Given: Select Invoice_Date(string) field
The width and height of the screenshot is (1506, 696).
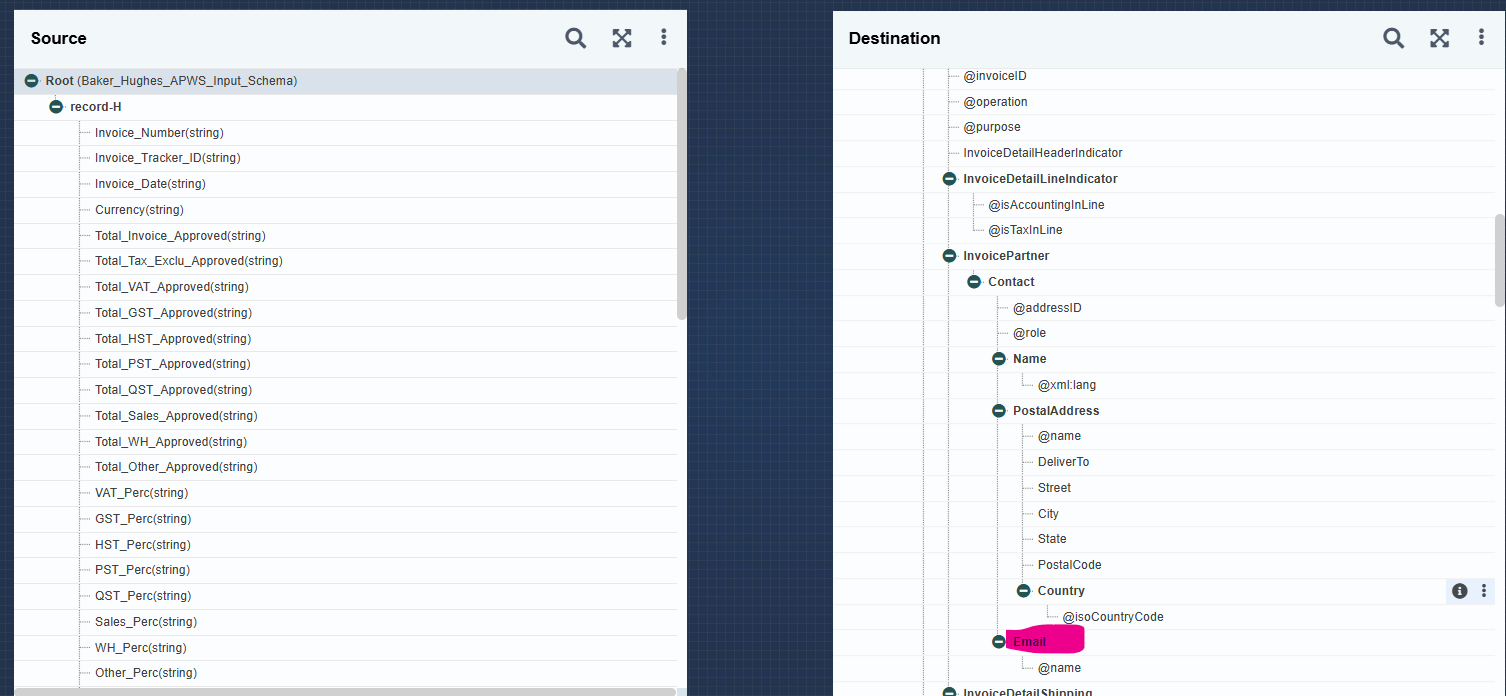Looking at the screenshot, I should coord(150,184).
